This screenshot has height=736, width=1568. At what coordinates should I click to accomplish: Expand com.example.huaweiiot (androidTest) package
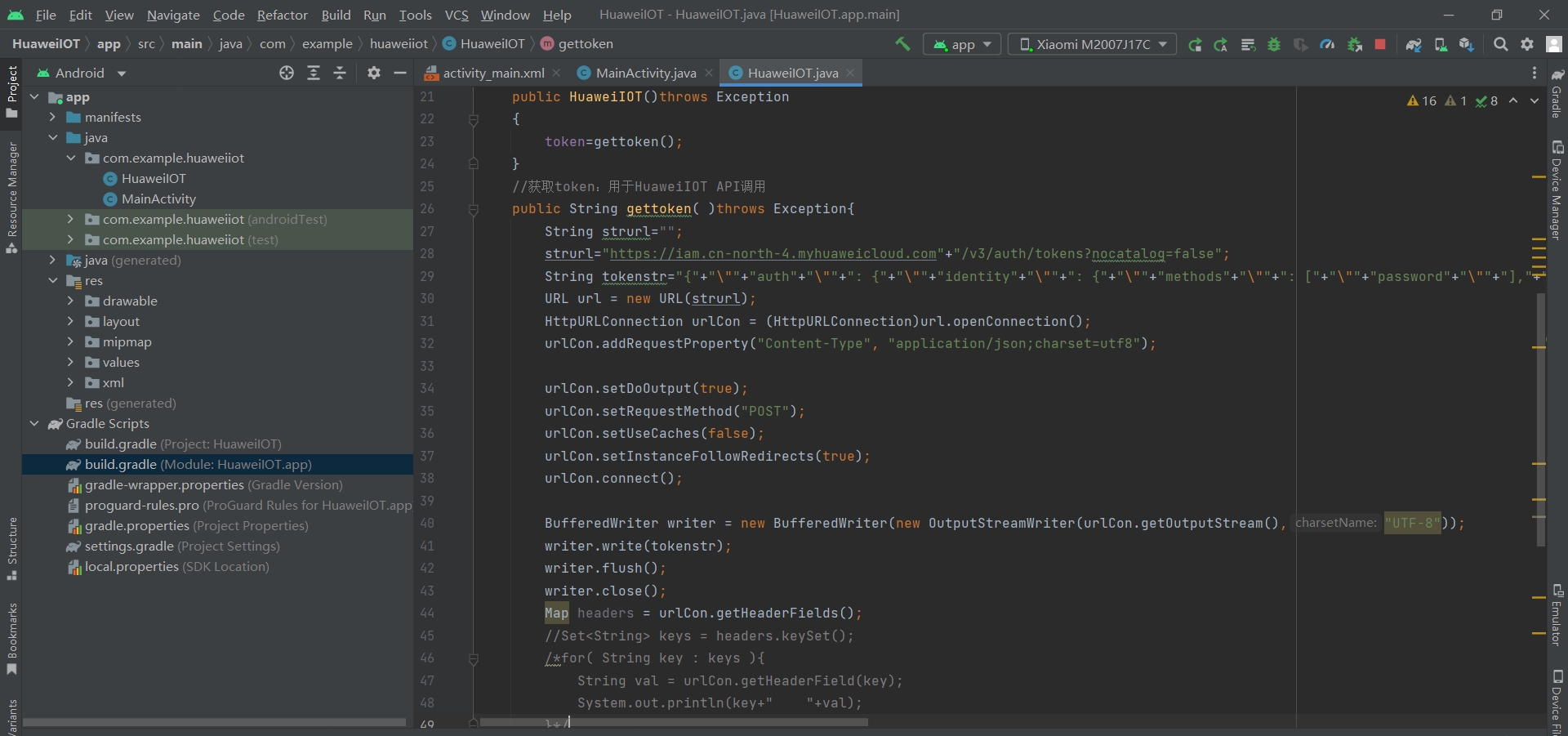(x=70, y=220)
